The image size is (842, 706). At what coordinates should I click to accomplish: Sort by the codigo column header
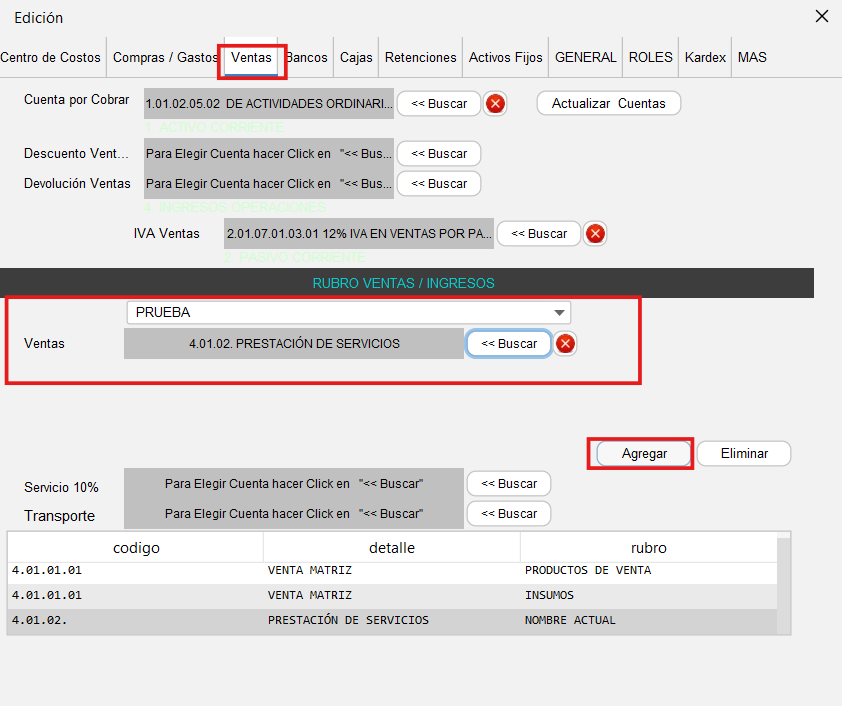136,548
